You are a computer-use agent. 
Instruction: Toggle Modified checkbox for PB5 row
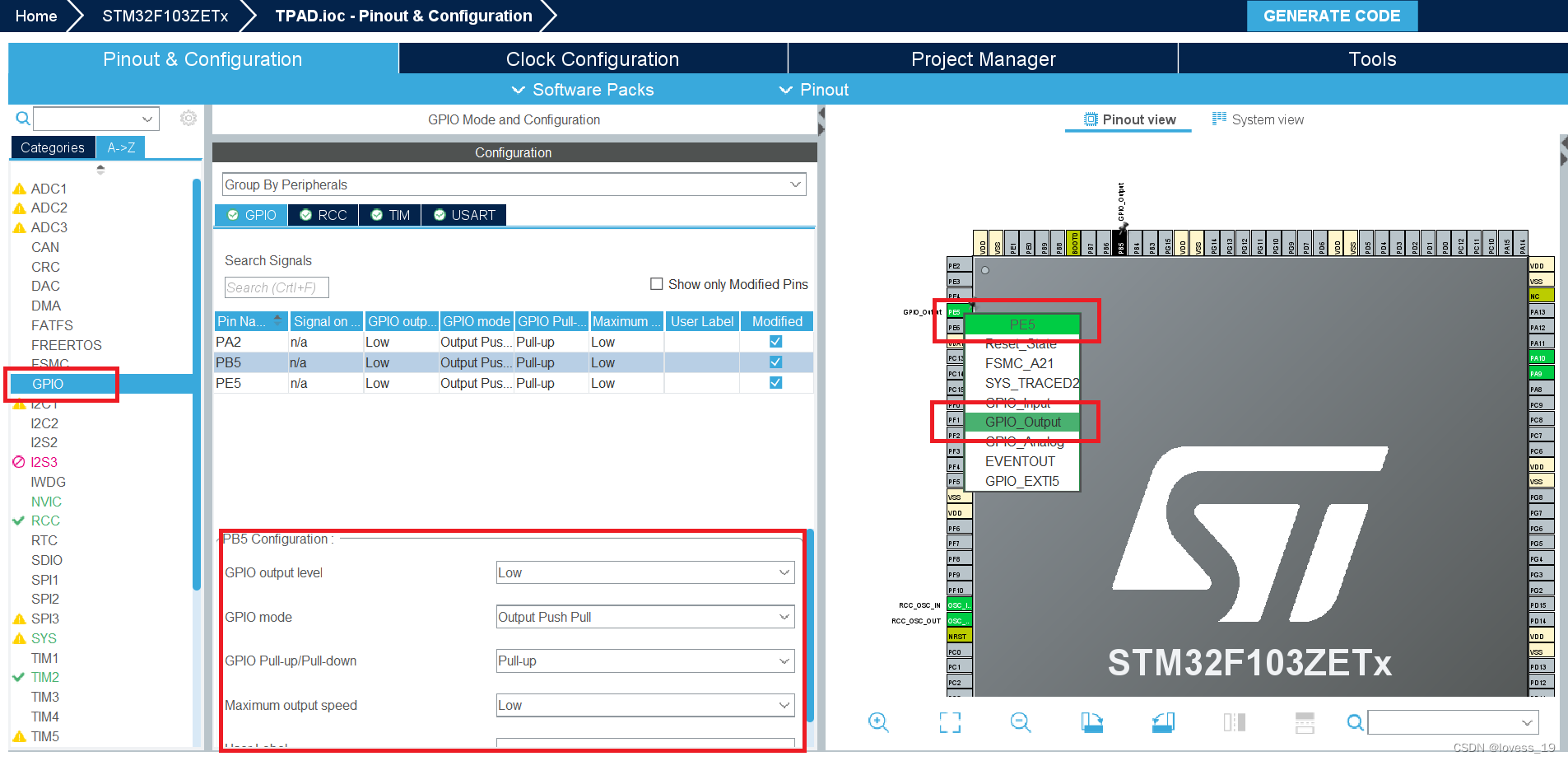click(x=775, y=362)
